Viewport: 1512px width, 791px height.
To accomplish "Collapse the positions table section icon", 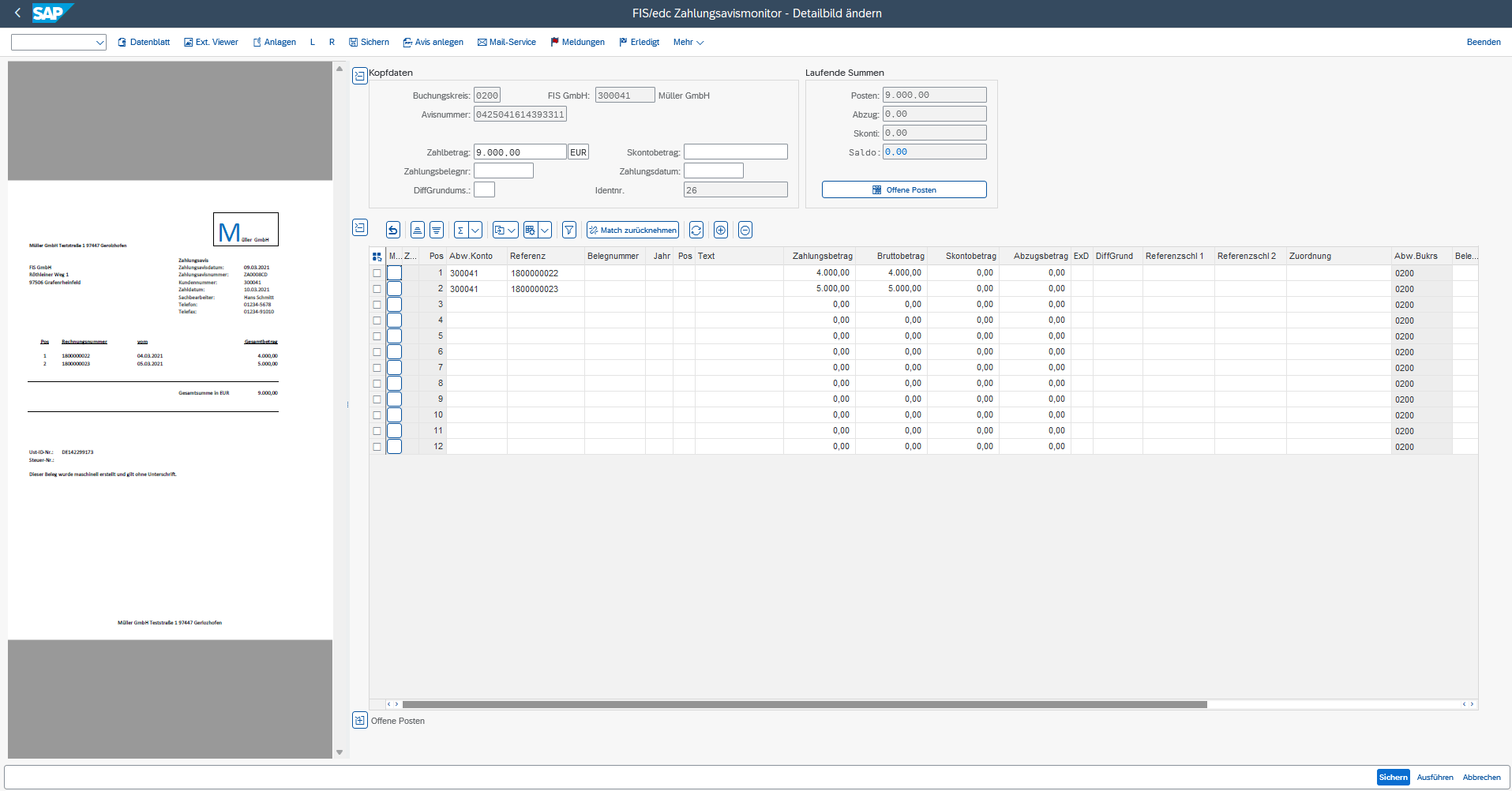I will 359,227.
